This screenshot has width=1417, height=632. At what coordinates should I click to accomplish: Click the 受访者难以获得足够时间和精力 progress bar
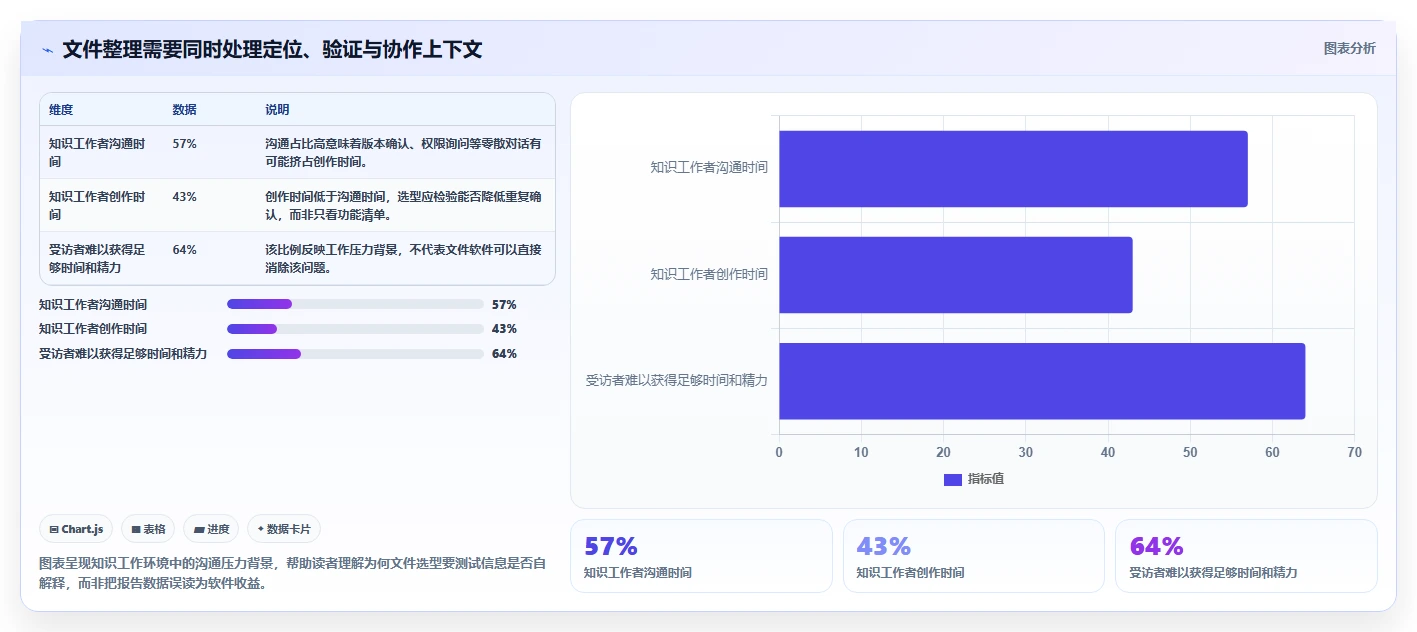[x=355, y=354]
